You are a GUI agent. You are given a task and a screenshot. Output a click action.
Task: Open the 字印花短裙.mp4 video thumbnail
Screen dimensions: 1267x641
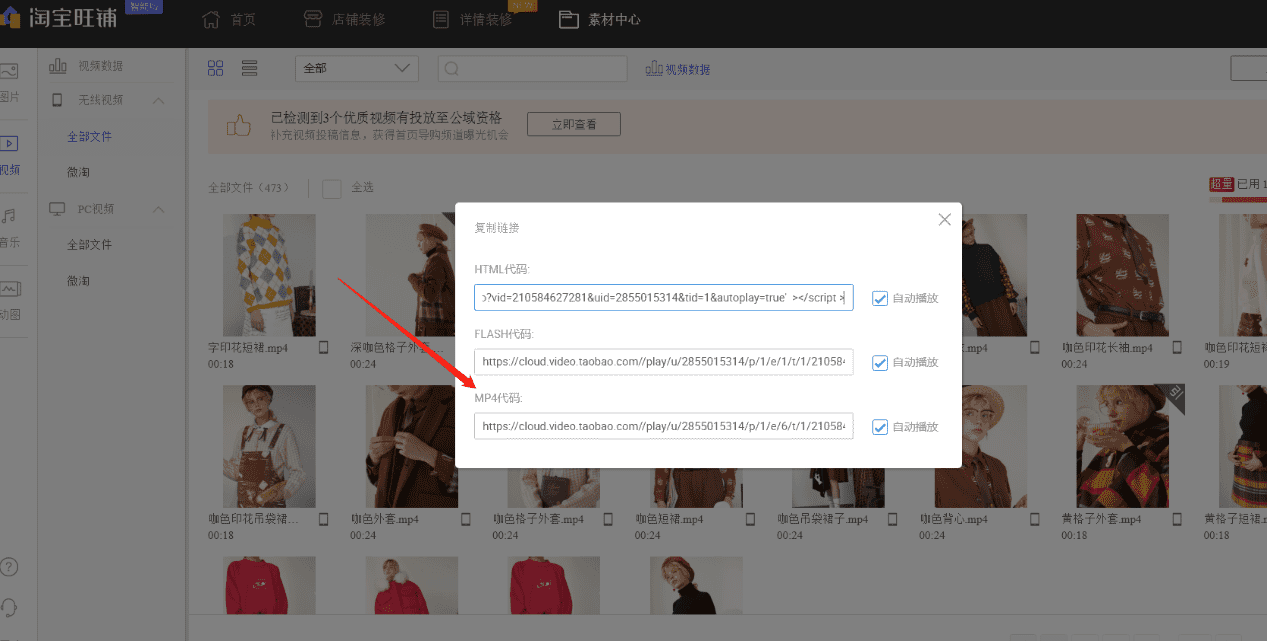tap(268, 274)
